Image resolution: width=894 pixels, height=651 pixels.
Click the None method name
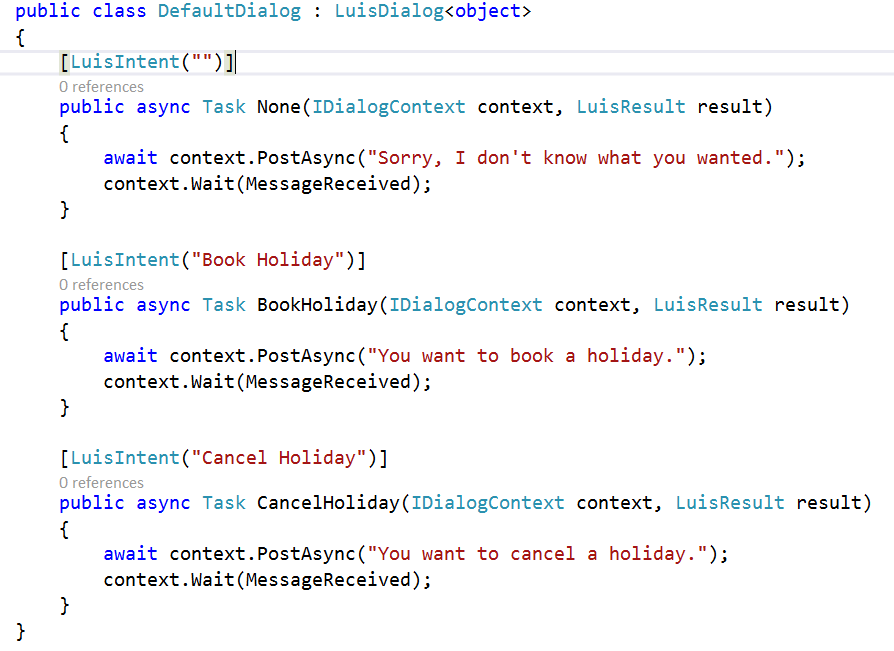[x=278, y=107]
